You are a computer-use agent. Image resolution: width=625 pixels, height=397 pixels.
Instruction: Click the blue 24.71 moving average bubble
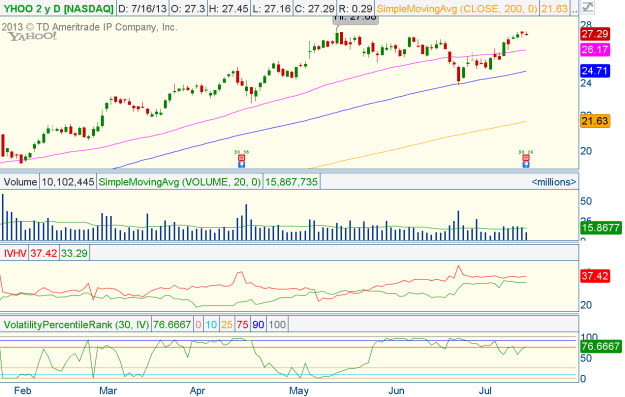click(595, 71)
